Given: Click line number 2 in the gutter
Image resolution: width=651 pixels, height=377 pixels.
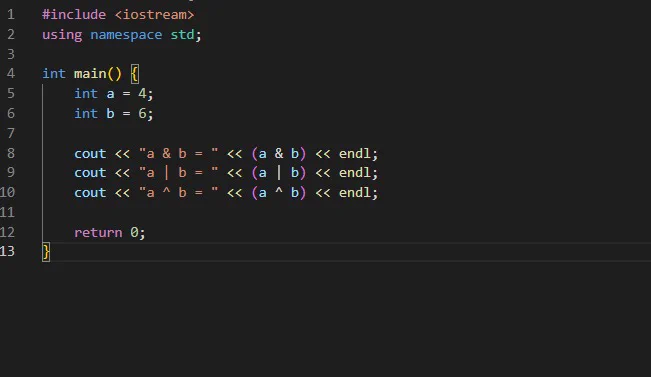Looking at the screenshot, I should (11, 34).
